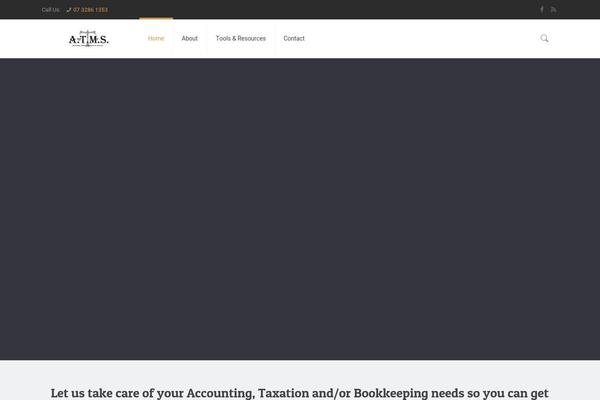Open the RSS feed icon
This screenshot has height=400, width=600.
(553, 10)
